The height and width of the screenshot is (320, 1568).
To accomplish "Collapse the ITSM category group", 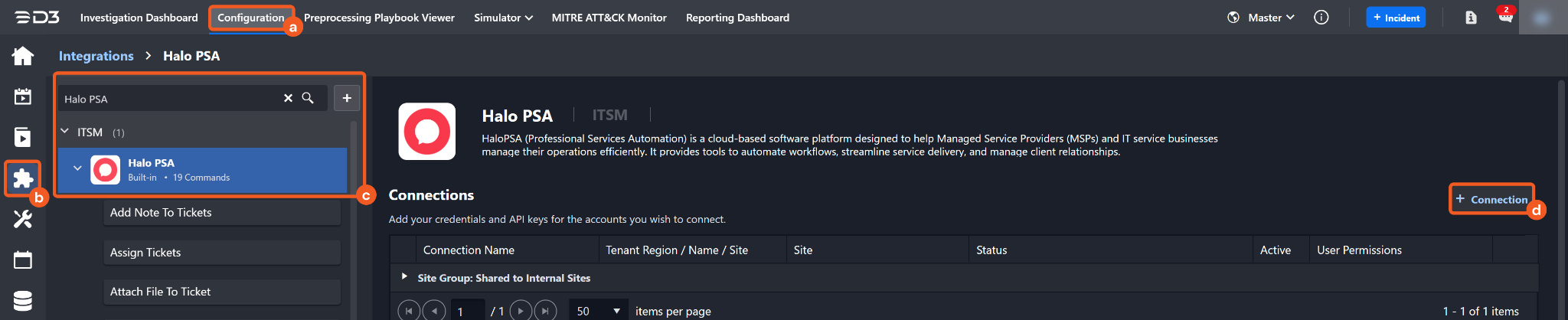I will (x=65, y=132).
